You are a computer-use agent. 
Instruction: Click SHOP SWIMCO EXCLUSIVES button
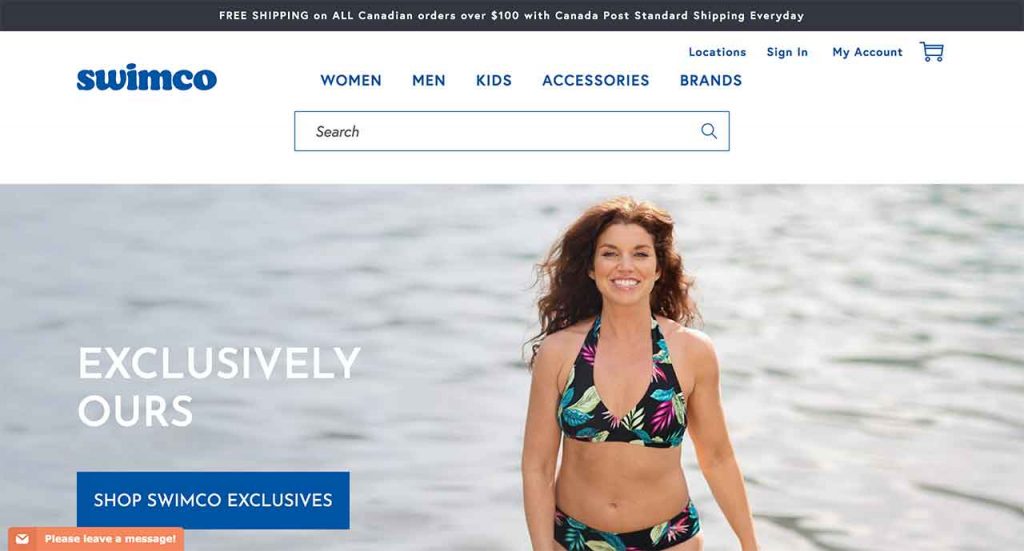[213, 500]
